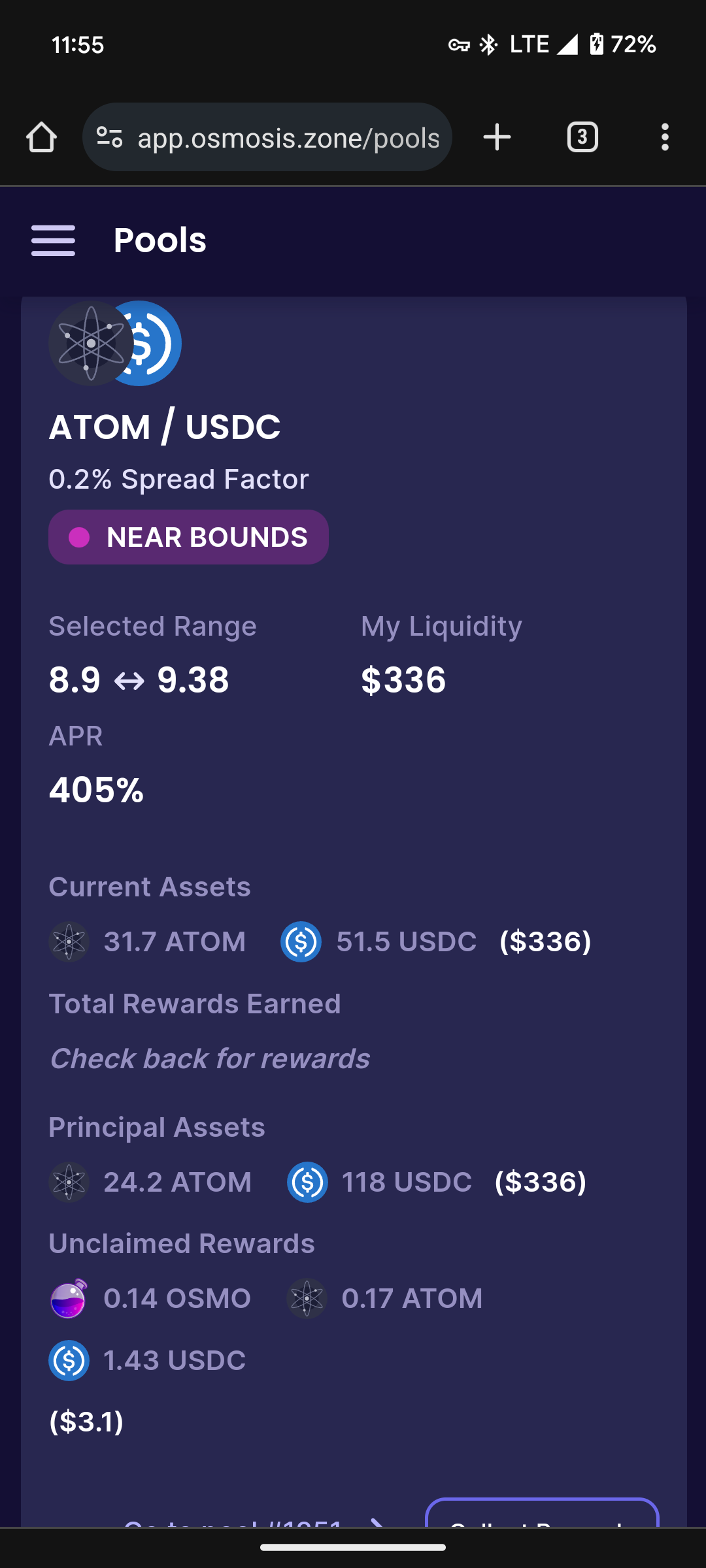Viewport: 706px width, 1568px height.
Task: Open the hamburger navigation menu
Action: pyautogui.click(x=53, y=240)
